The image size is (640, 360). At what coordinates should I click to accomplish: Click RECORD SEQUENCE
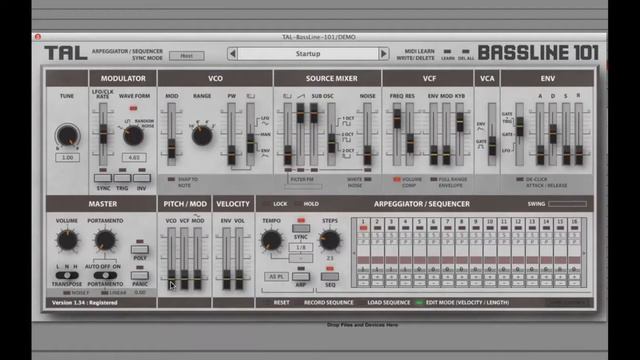[x=329, y=302]
